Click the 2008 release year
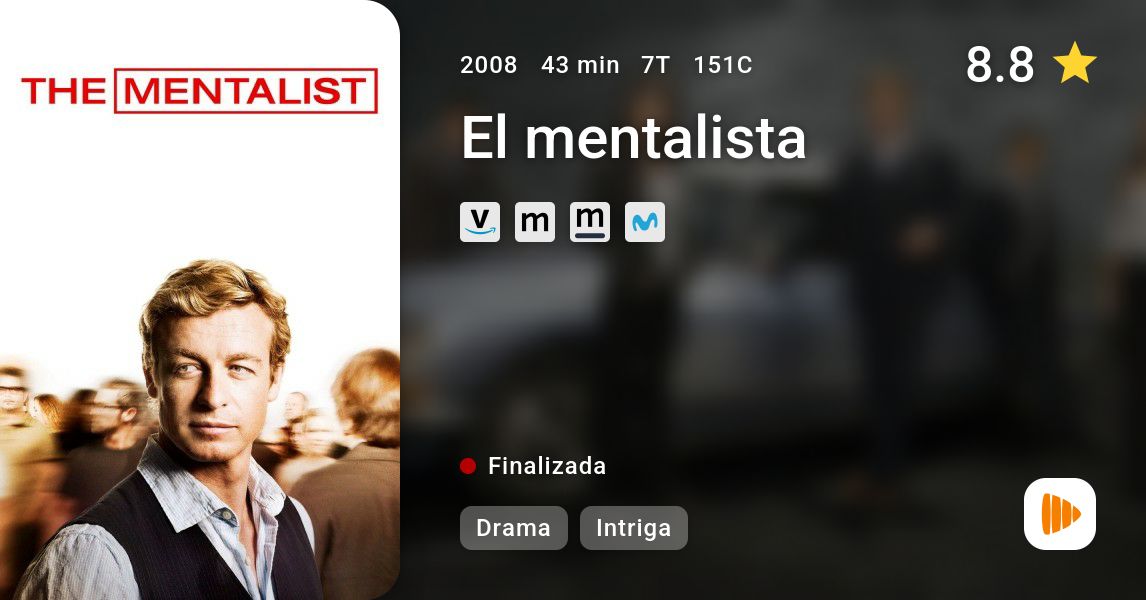 pos(488,65)
